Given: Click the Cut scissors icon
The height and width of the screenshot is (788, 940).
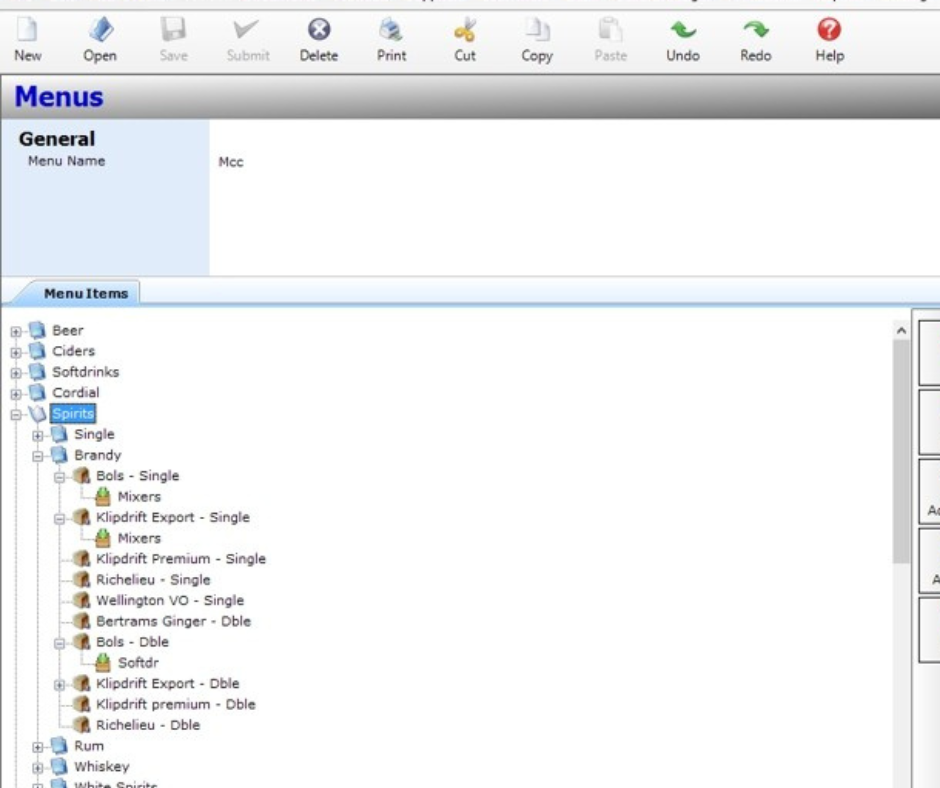Looking at the screenshot, I should point(465,40).
